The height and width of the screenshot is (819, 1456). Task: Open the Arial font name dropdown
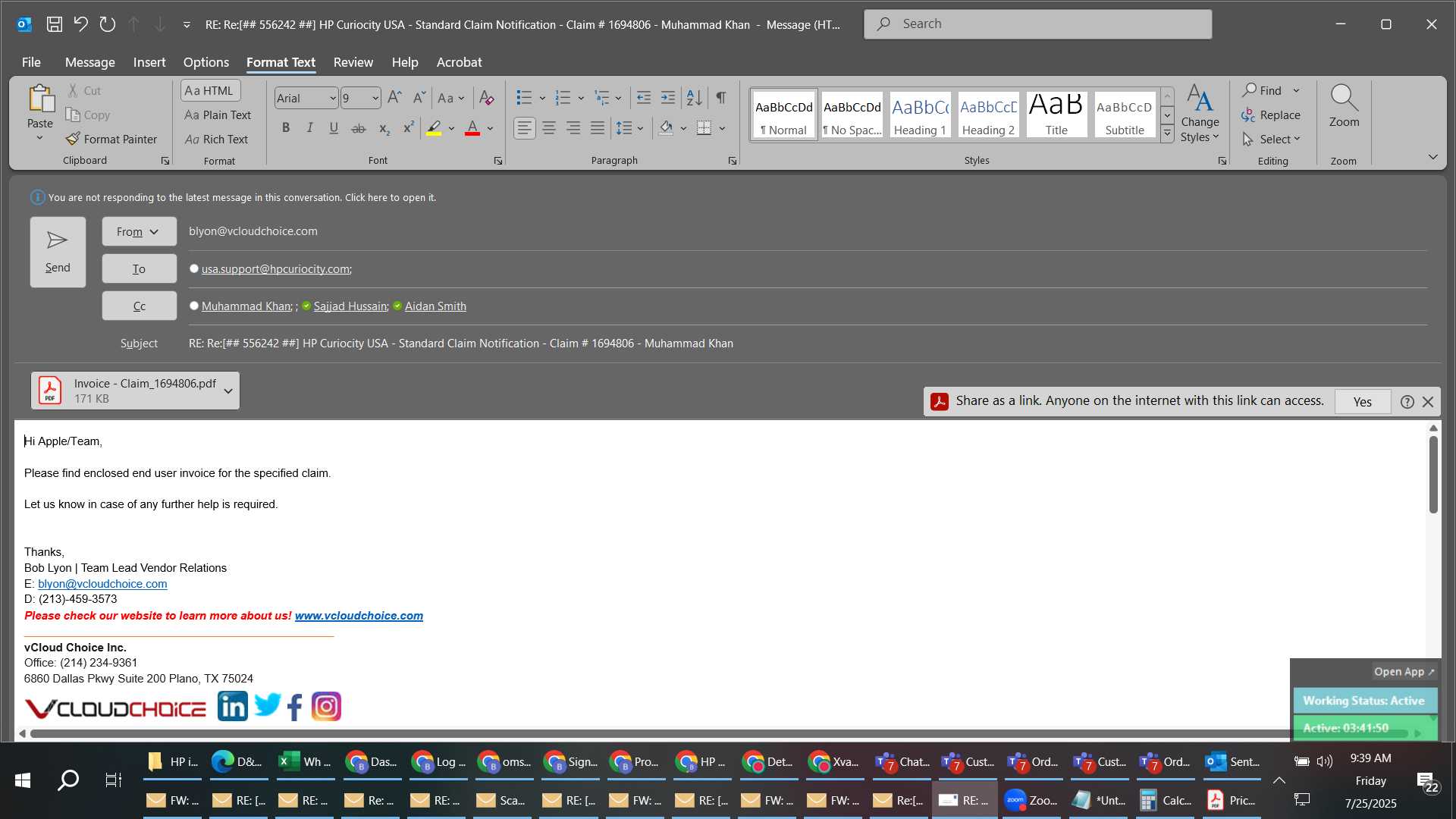pyautogui.click(x=332, y=98)
